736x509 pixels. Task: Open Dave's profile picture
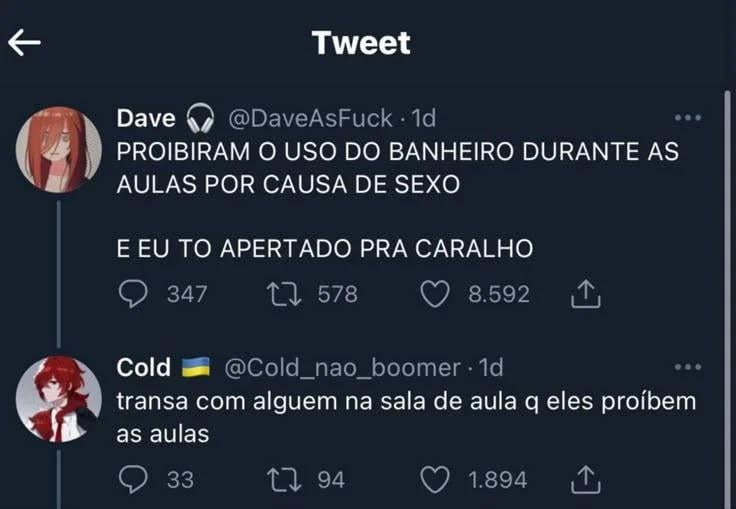pos(59,150)
